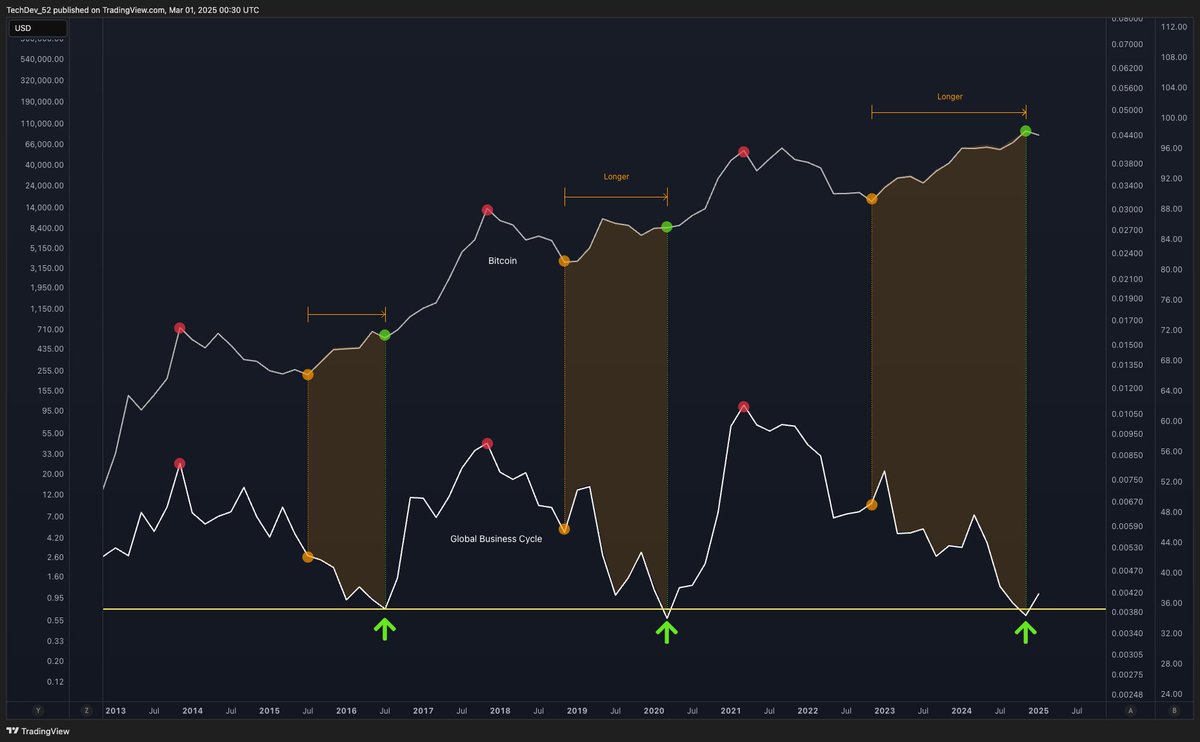Click the green arrow near 2025
Image resolution: width=1200 pixels, height=742 pixels.
(x=1025, y=630)
